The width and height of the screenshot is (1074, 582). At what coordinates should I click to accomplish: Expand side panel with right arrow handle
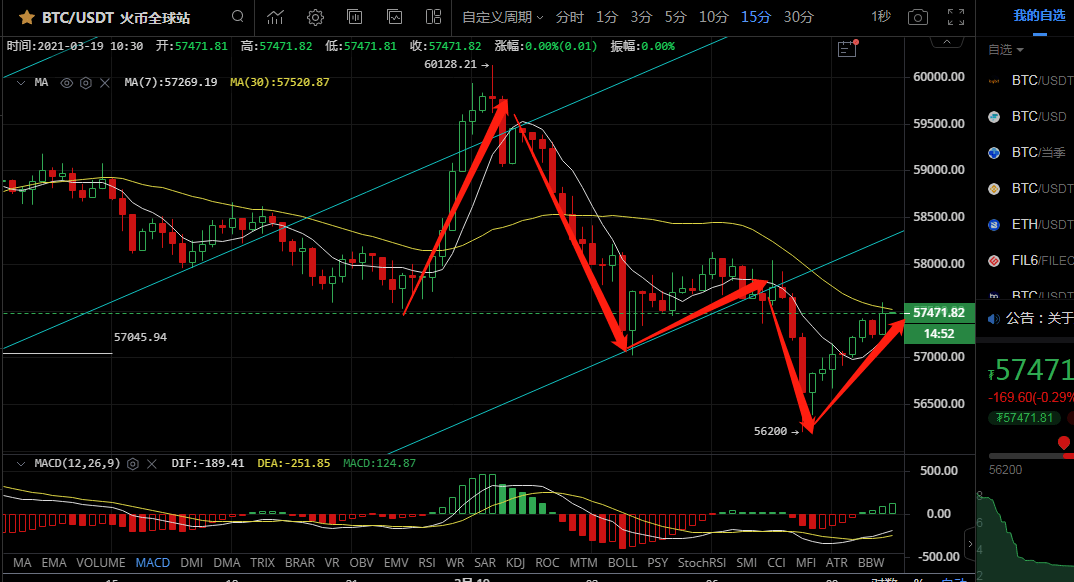(970, 544)
